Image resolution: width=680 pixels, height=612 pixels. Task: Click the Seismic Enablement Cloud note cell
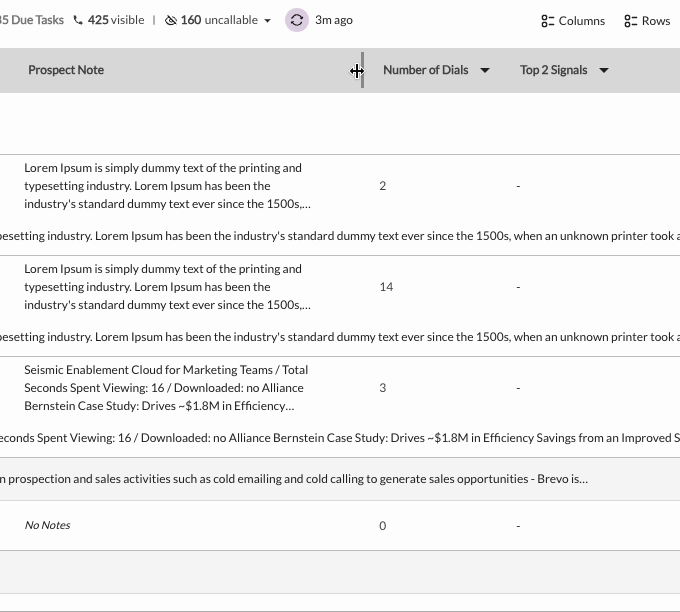click(x=166, y=388)
